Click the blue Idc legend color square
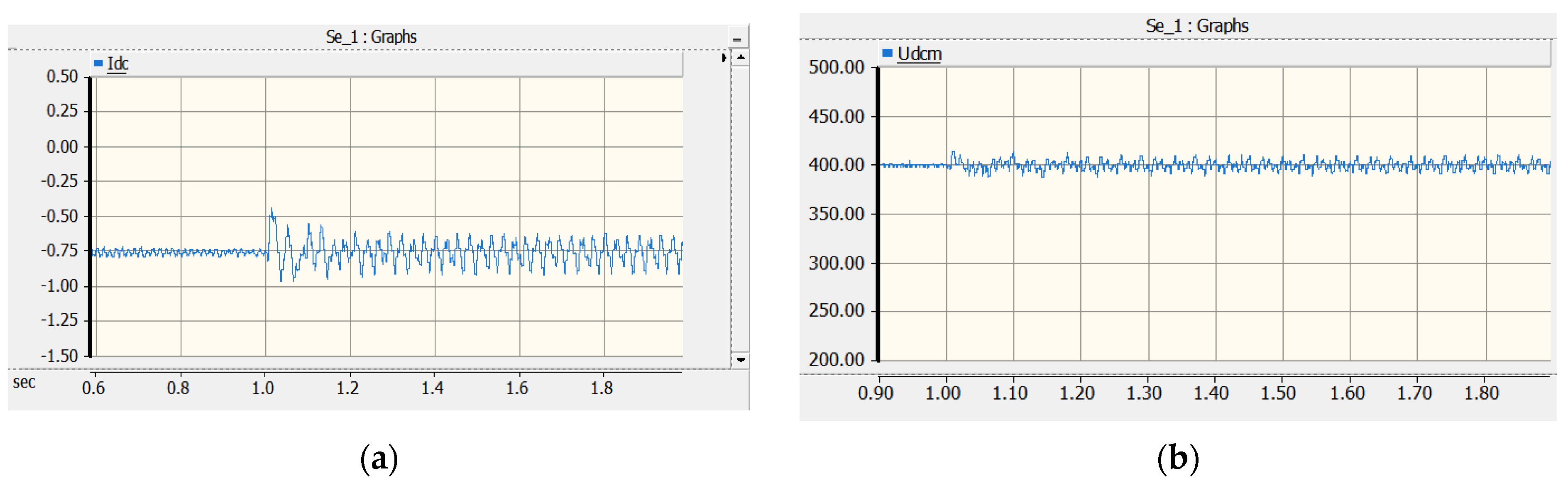Image resolution: width=1568 pixels, height=483 pixels. click(98, 63)
